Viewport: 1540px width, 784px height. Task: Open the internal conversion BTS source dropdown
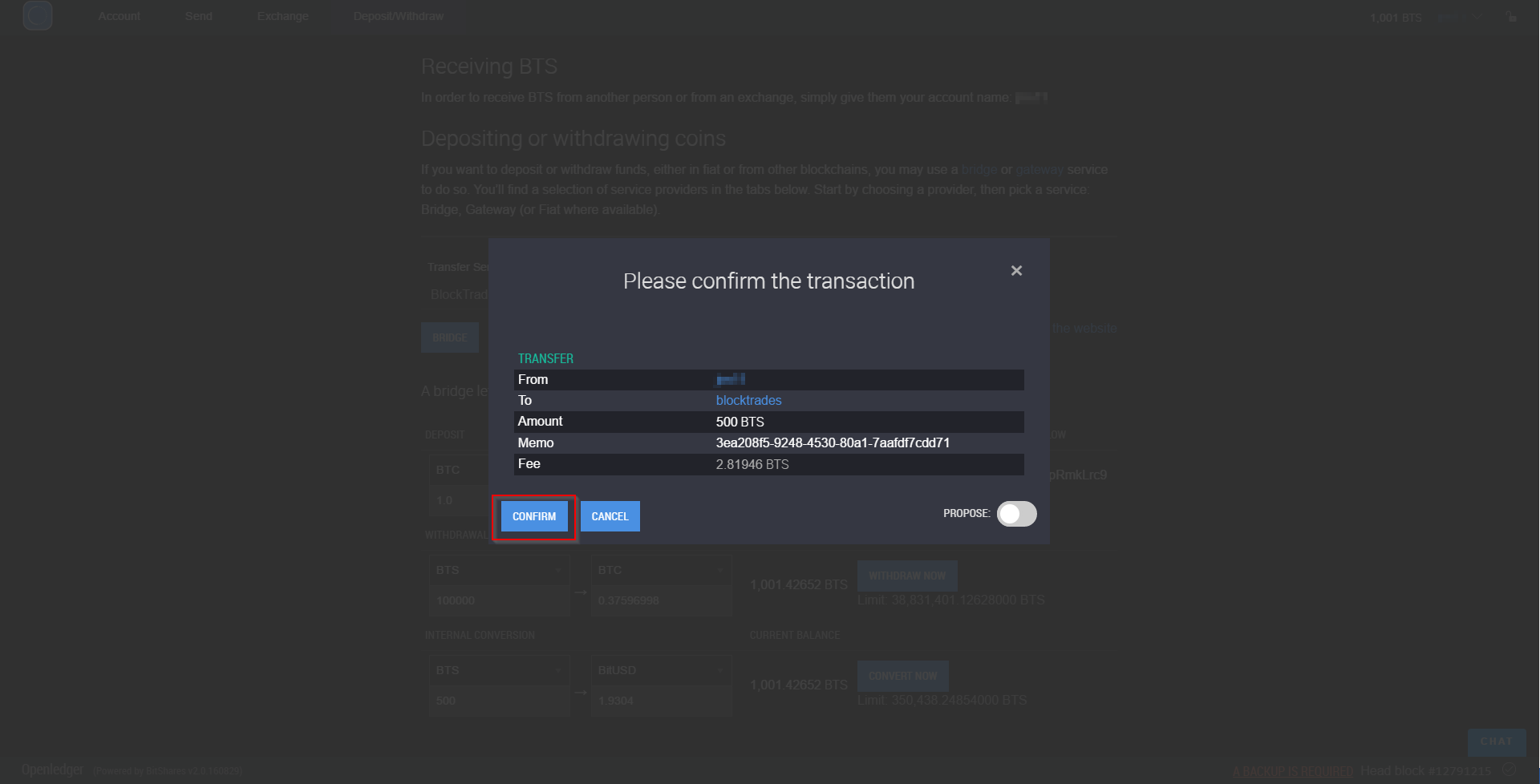coord(499,670)
